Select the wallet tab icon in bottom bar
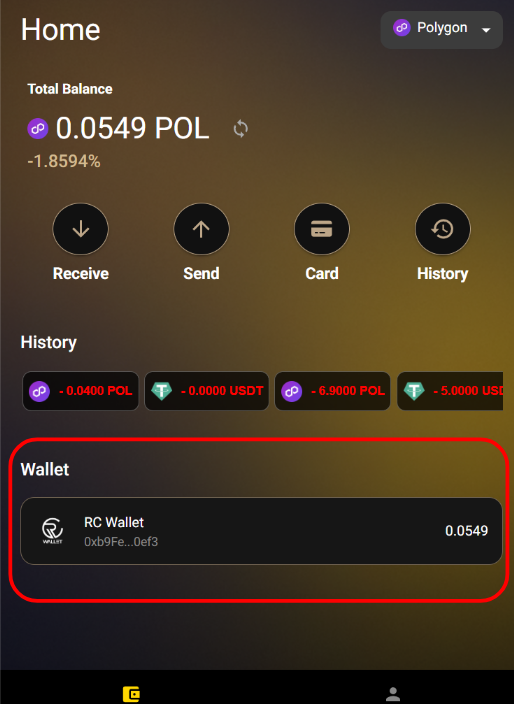The height and width of the screenshot is (704, 514). 131,694
